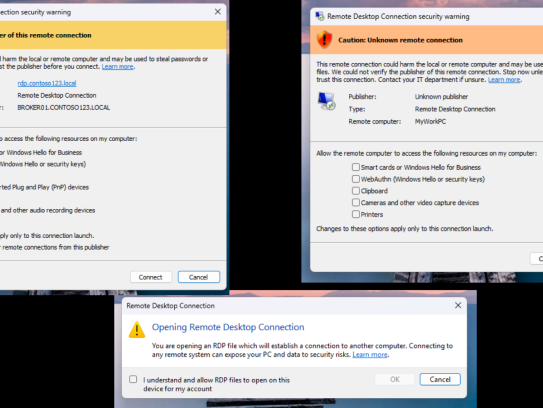Click Cancel in the RDP file dialog
The image size is (543, 408).
click(440, 379)
